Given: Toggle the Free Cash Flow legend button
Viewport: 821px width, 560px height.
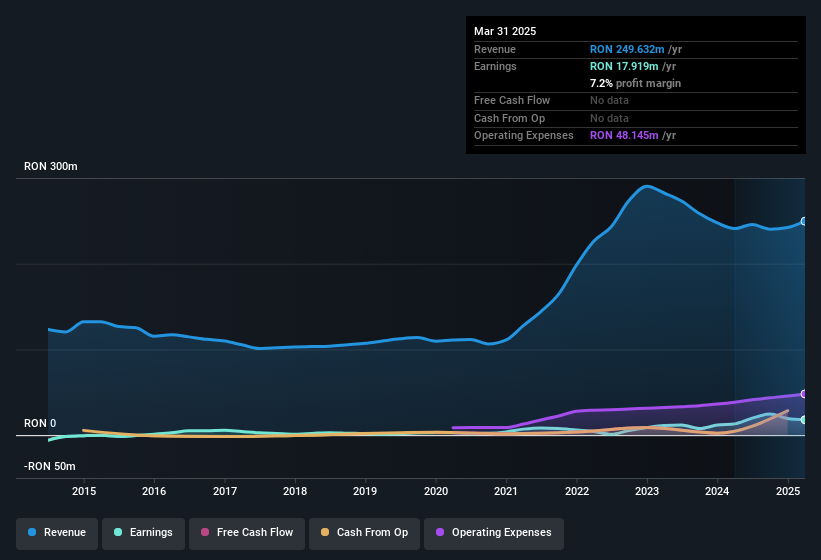Looking at the screenshot, I should 247,533.
